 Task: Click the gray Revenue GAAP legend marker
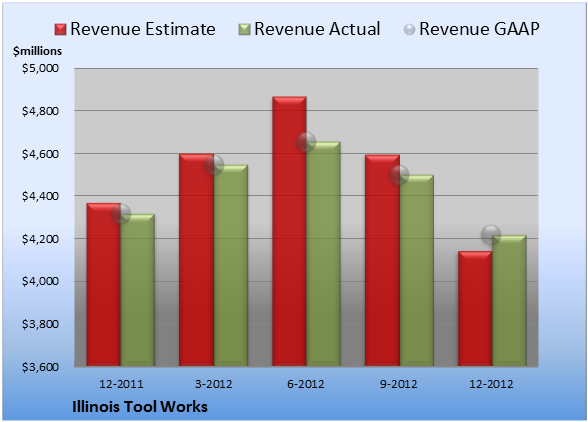click(x=410, y=30)
